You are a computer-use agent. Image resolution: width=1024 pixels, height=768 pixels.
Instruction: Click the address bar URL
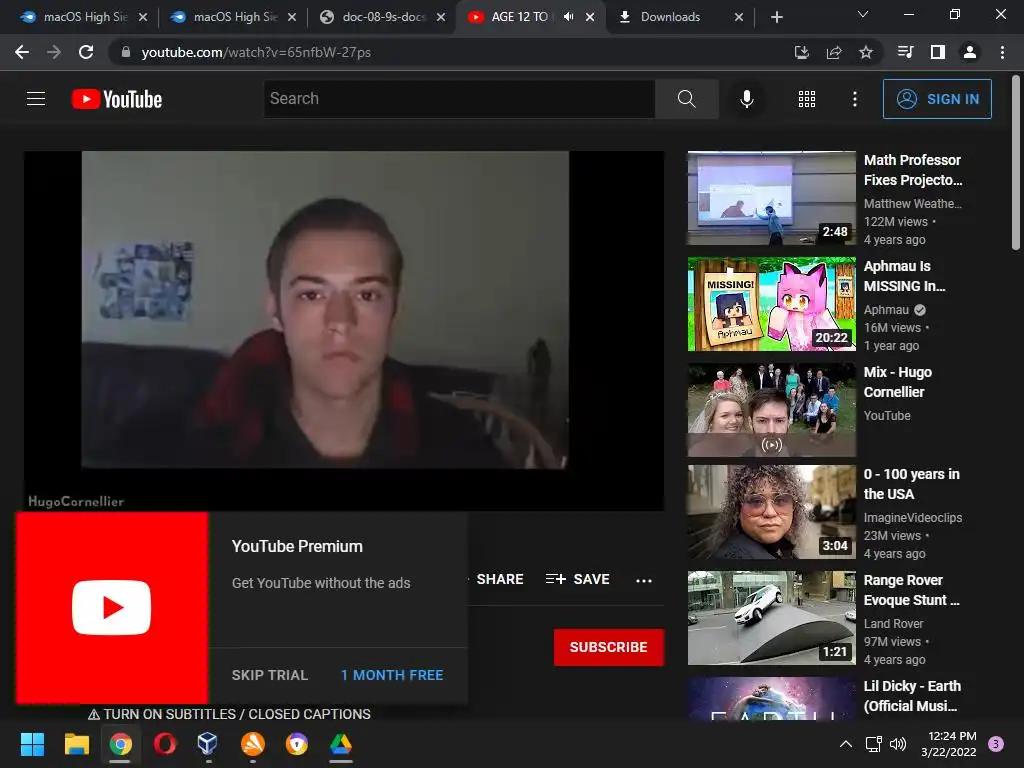256,52
